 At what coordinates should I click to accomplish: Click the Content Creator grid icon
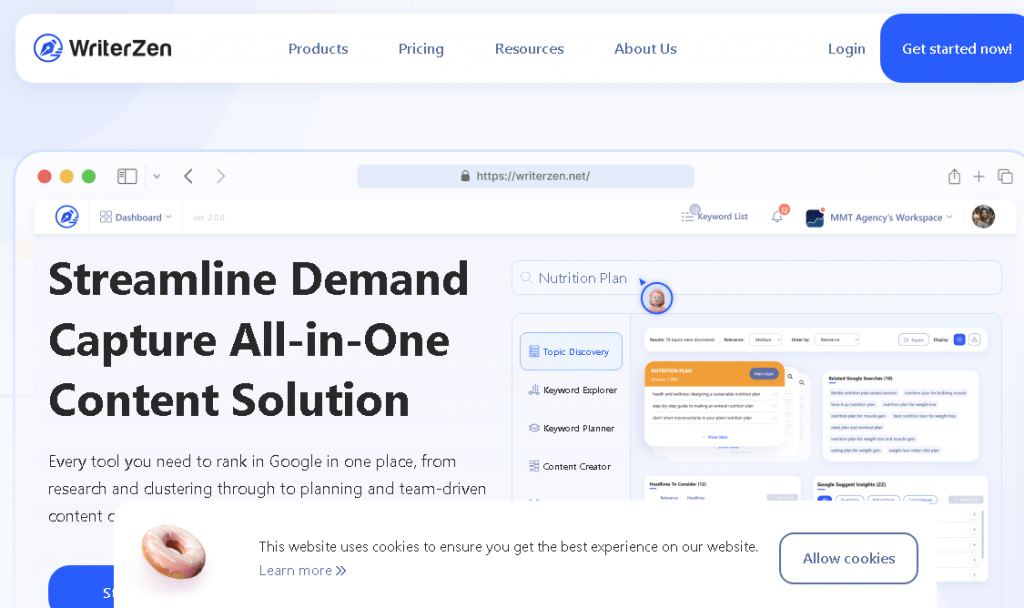534,466
